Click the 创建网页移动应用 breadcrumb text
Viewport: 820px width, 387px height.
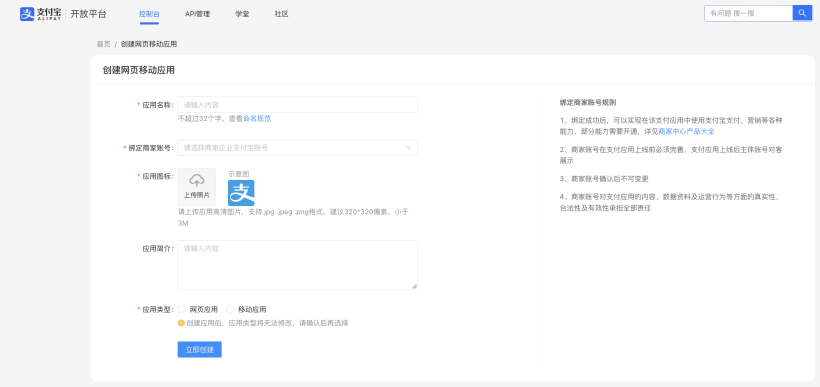[149, 44]
